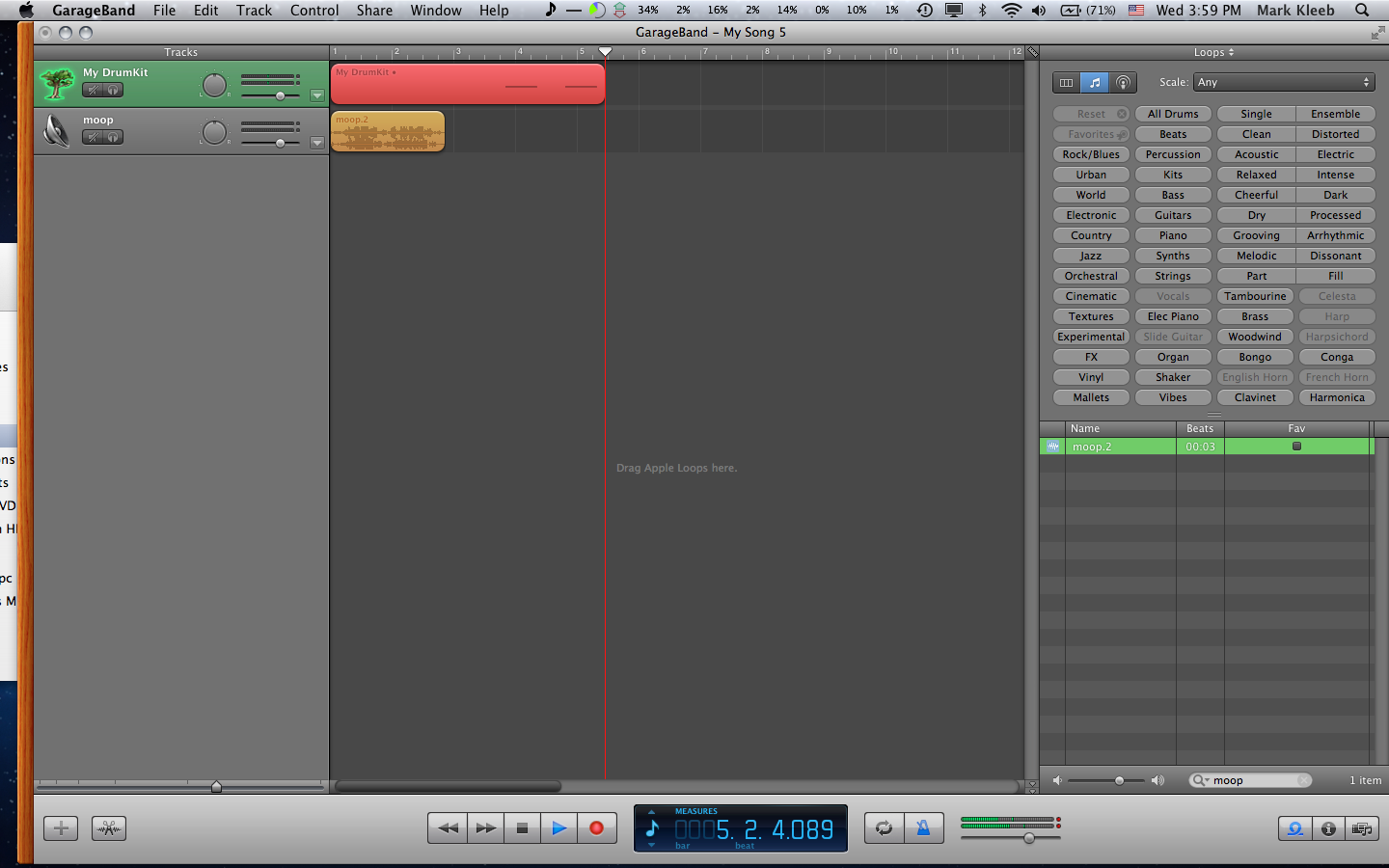Click the My DrumKit pan knob

[x=214, y=85]
